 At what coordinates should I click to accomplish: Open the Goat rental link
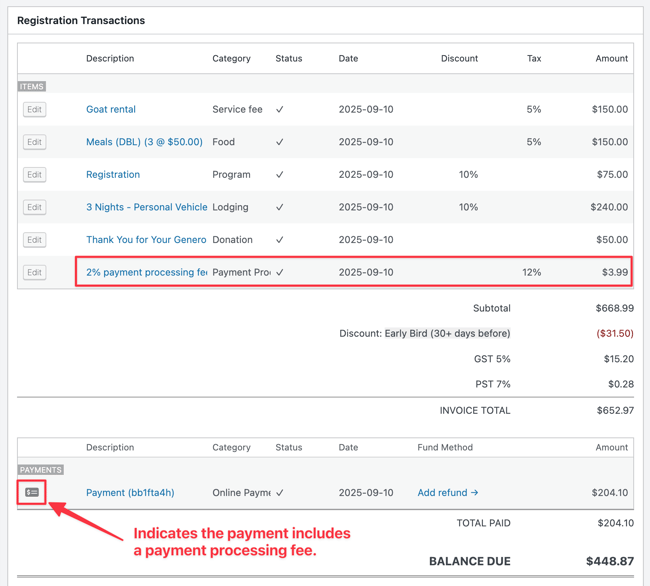point(111,109)
